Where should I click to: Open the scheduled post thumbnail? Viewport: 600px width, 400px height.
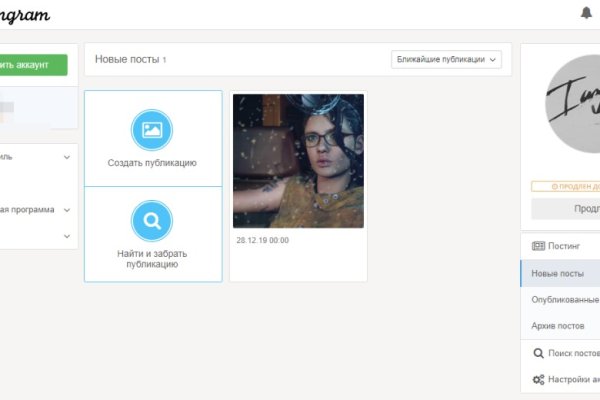298,162
